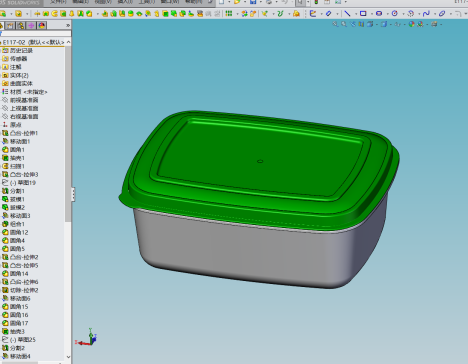Open the View Settings monitor icon

tap(434, 24)
